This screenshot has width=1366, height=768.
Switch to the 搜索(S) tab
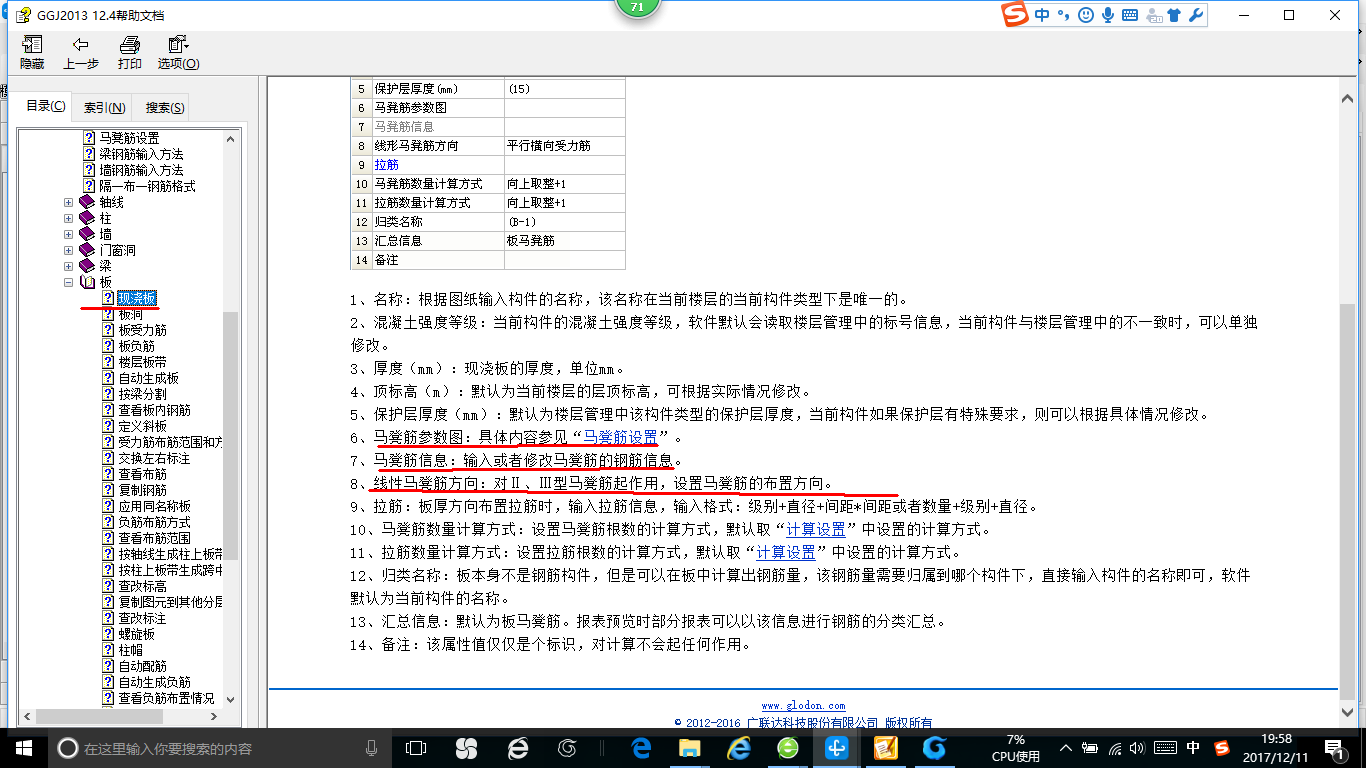click(x=165, y=108)
